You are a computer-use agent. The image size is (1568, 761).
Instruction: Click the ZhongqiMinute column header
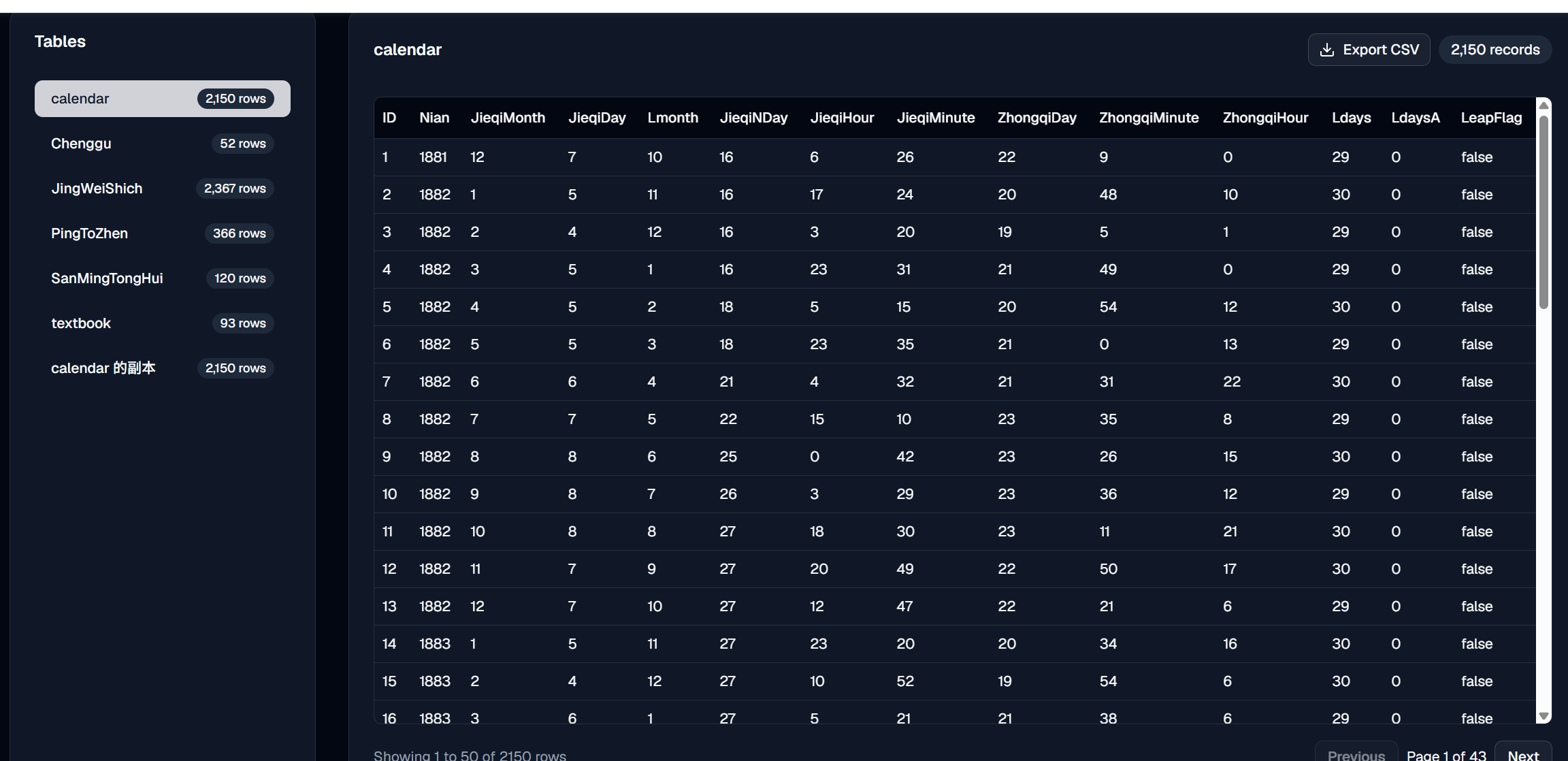(1149, 118)
